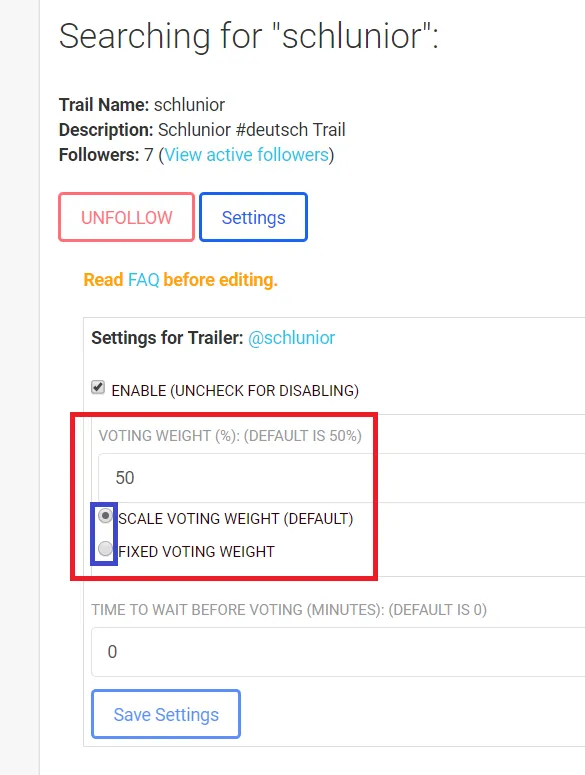585x775 pixels.
Task: Click the 'Searching for schlunior' page heading
Action: point(249,36)
